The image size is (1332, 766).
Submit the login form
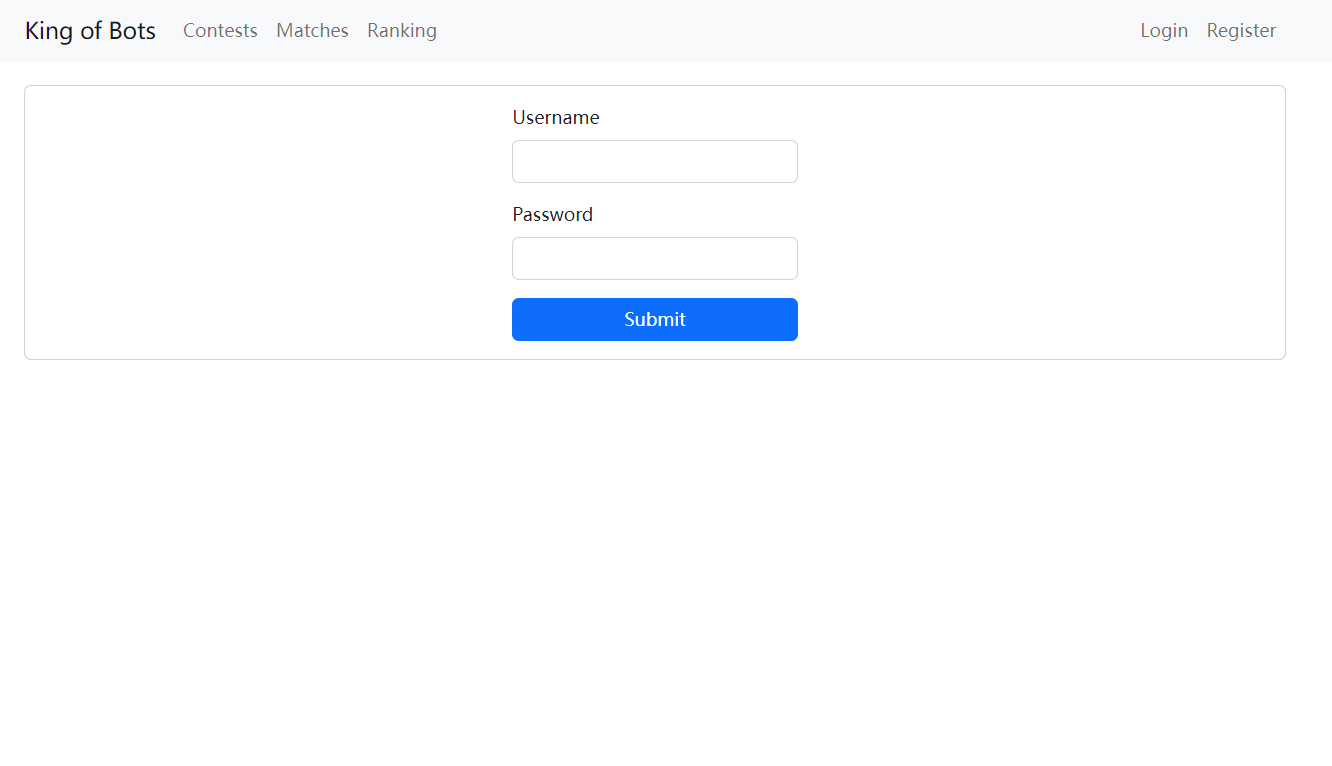click(x=654, y=319)
